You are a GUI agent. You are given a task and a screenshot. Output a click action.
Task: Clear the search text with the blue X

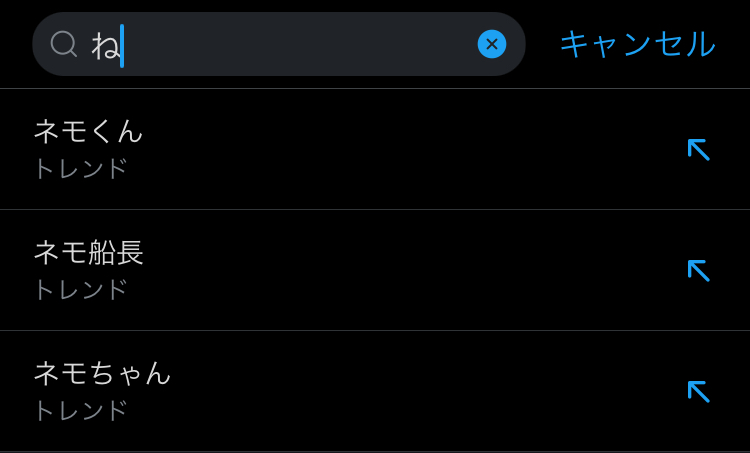[491, 44]
